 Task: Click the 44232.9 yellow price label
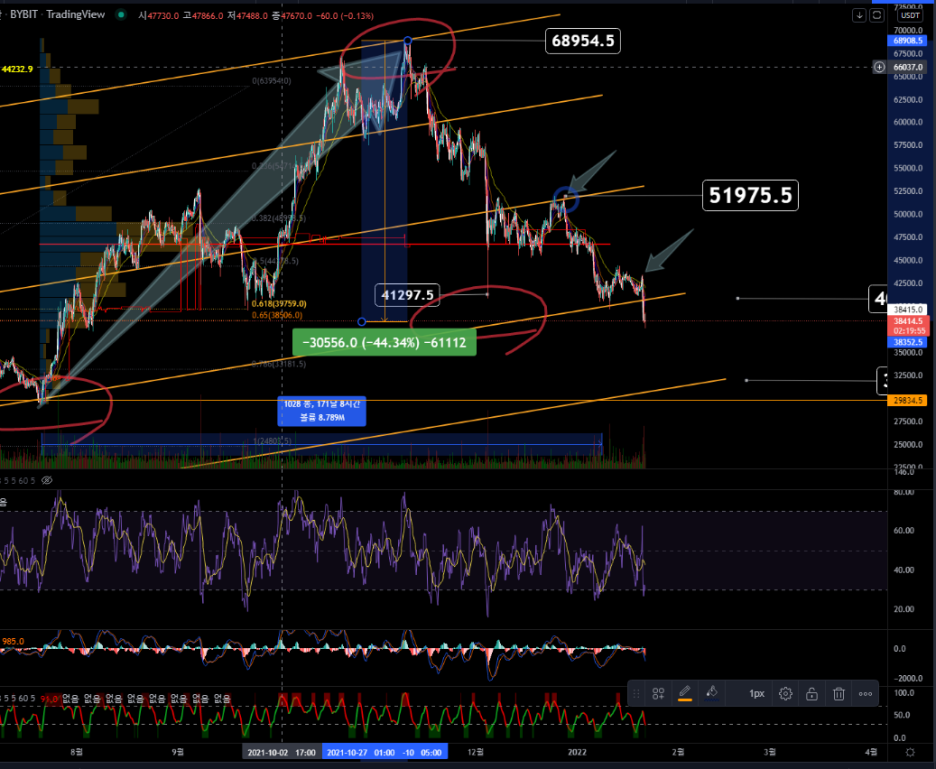tap(17, 69)
